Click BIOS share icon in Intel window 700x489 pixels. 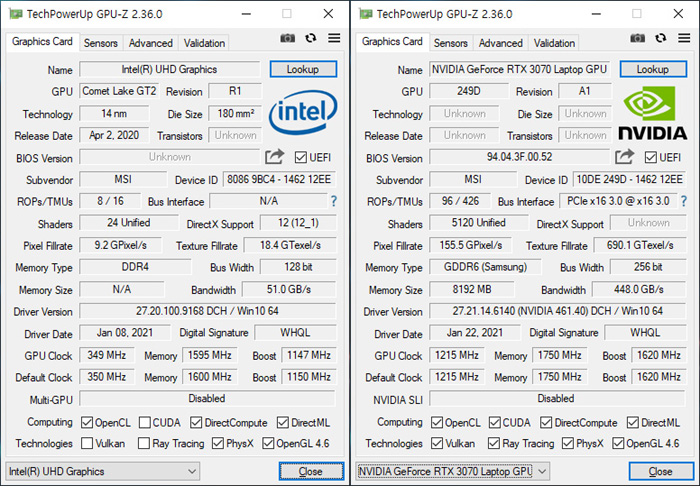[274, 157]
